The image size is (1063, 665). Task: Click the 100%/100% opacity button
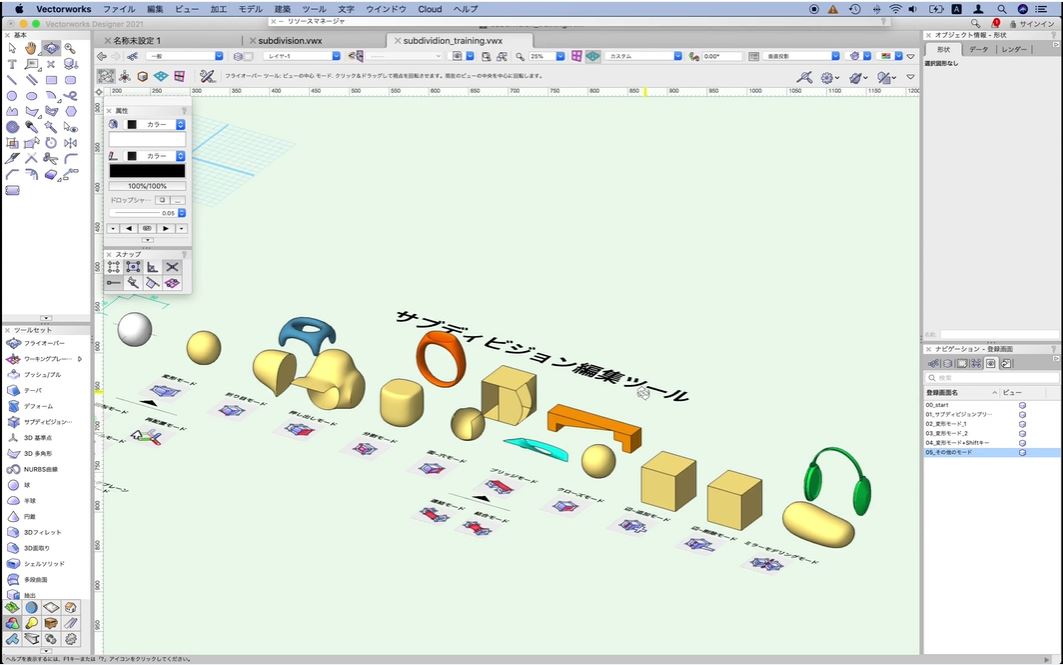click(147, 186)
